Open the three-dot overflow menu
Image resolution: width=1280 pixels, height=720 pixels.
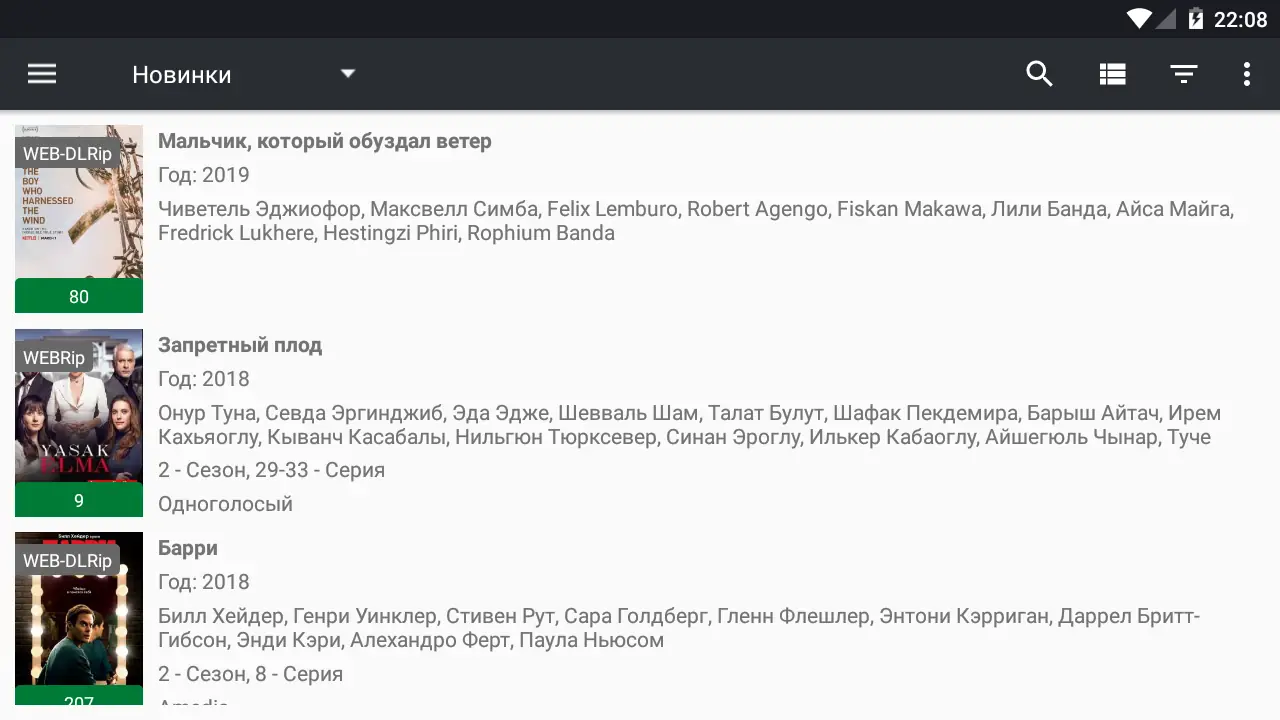click(x=1246, y=74)
